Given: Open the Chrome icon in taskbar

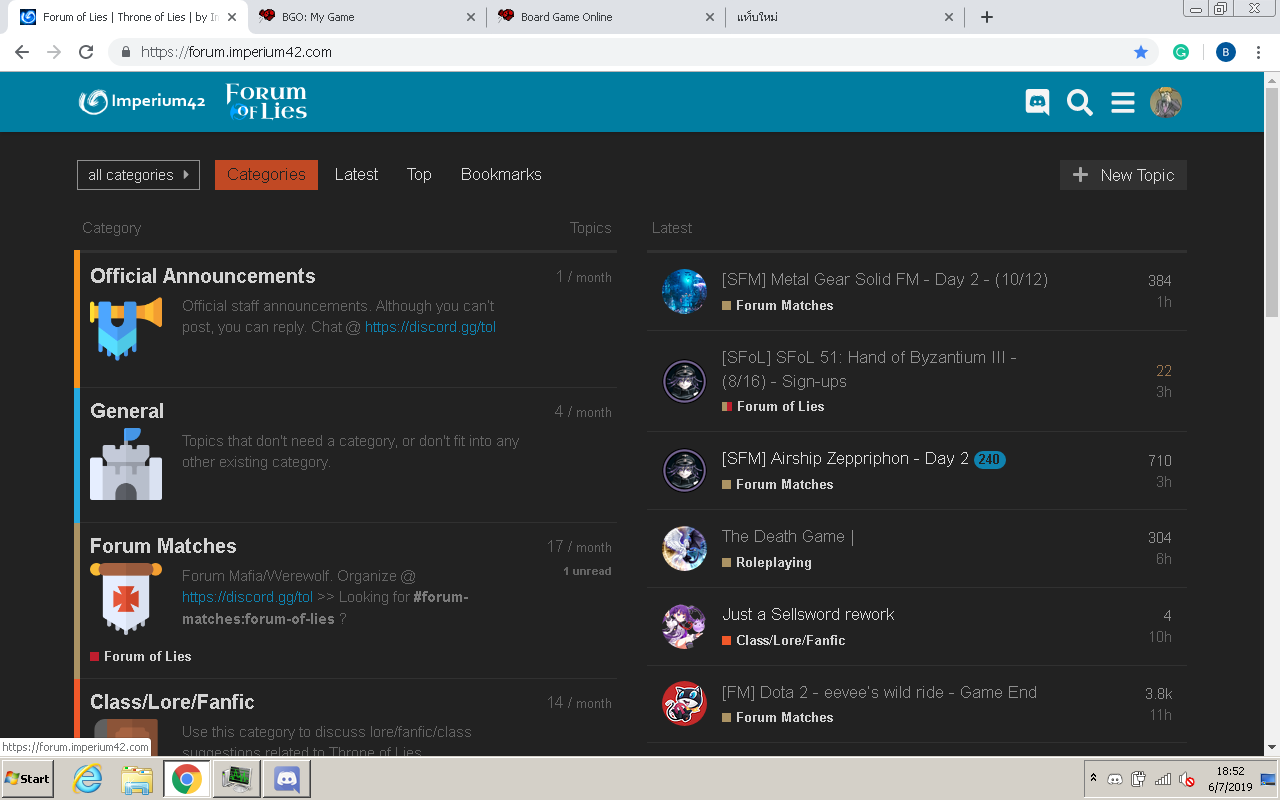Looking at the screenshot, I should [x=187, y=778].
